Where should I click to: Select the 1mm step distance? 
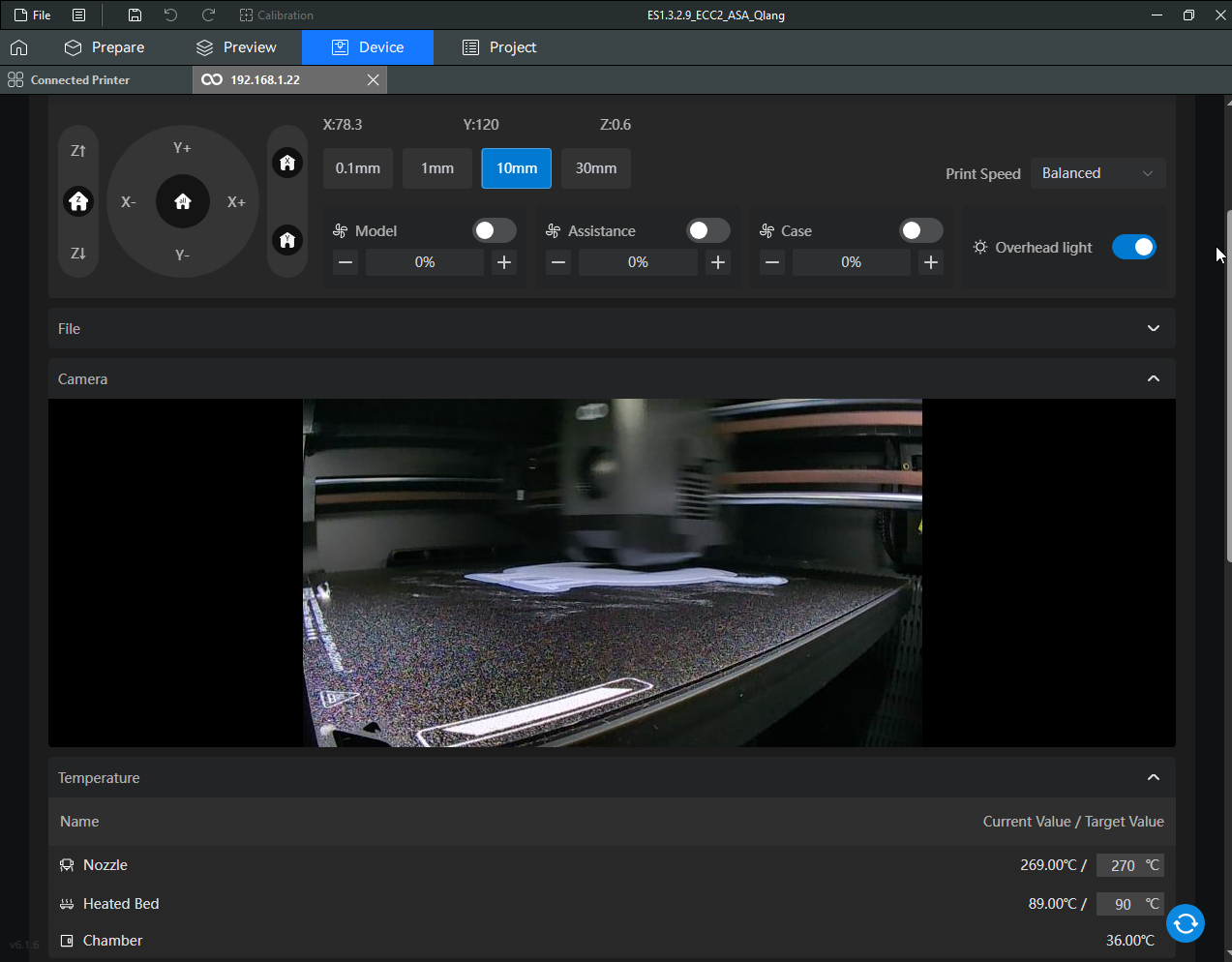pos(437,168)
